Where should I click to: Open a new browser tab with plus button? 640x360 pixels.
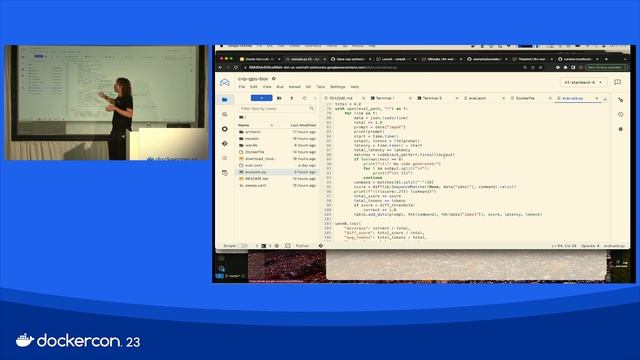(x=606, y=59)
